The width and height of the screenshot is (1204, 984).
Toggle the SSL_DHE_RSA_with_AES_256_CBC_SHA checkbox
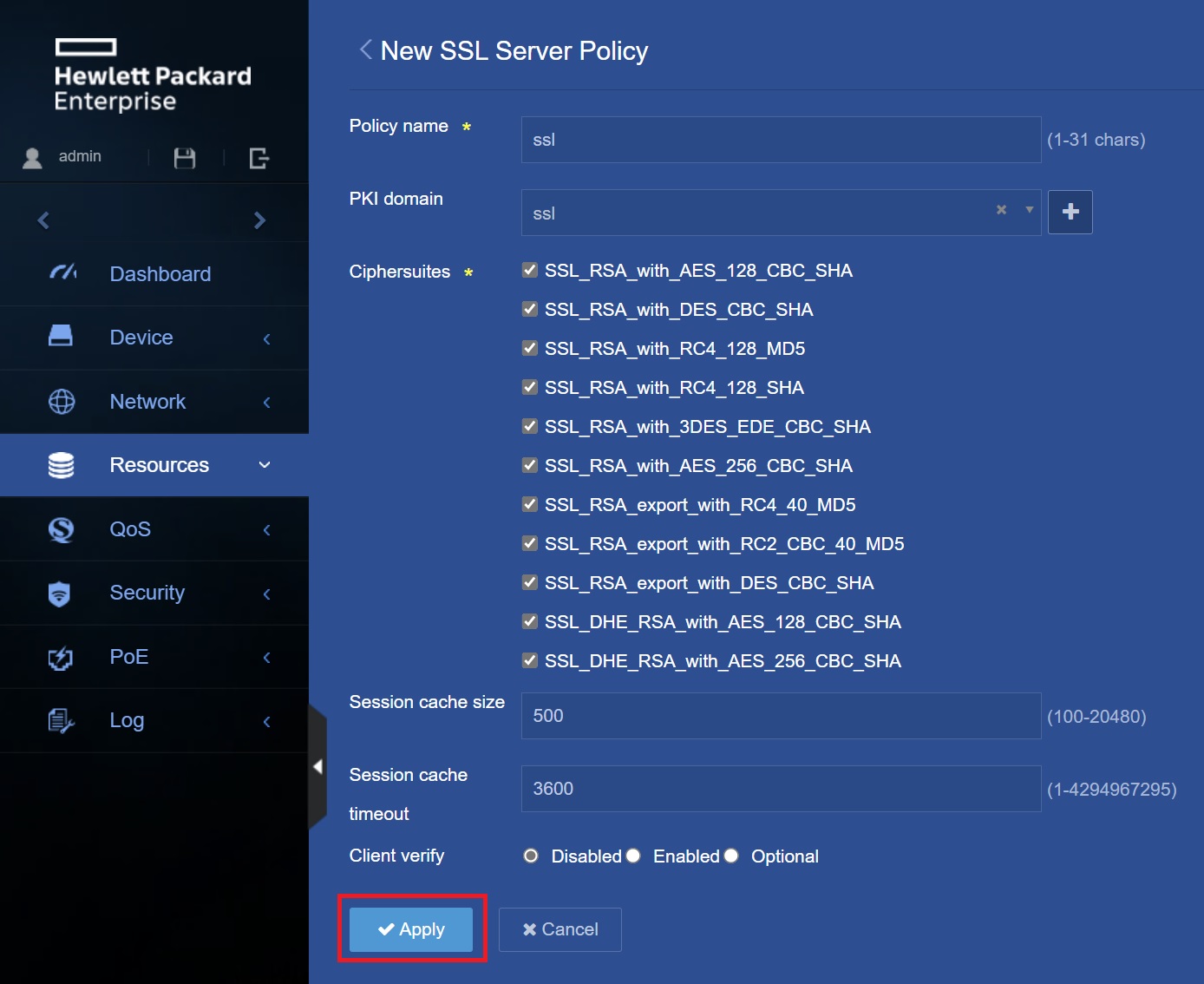point(530,660)
